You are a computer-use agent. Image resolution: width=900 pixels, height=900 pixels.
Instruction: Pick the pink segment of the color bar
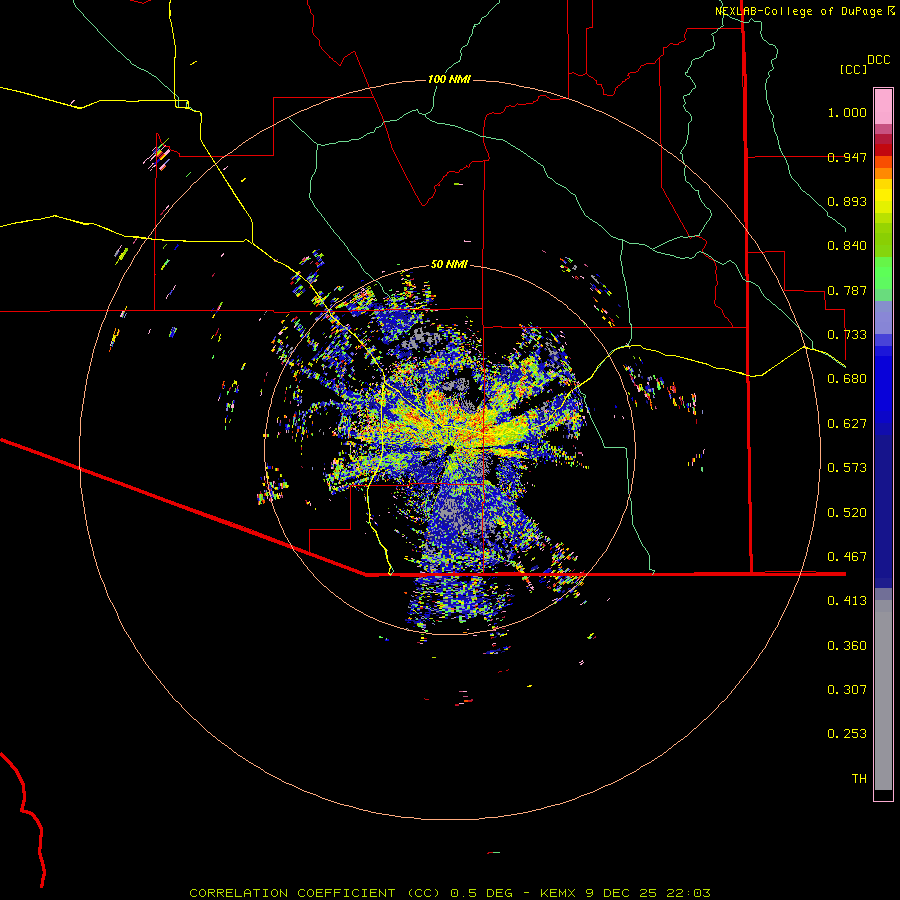[883, 107]
